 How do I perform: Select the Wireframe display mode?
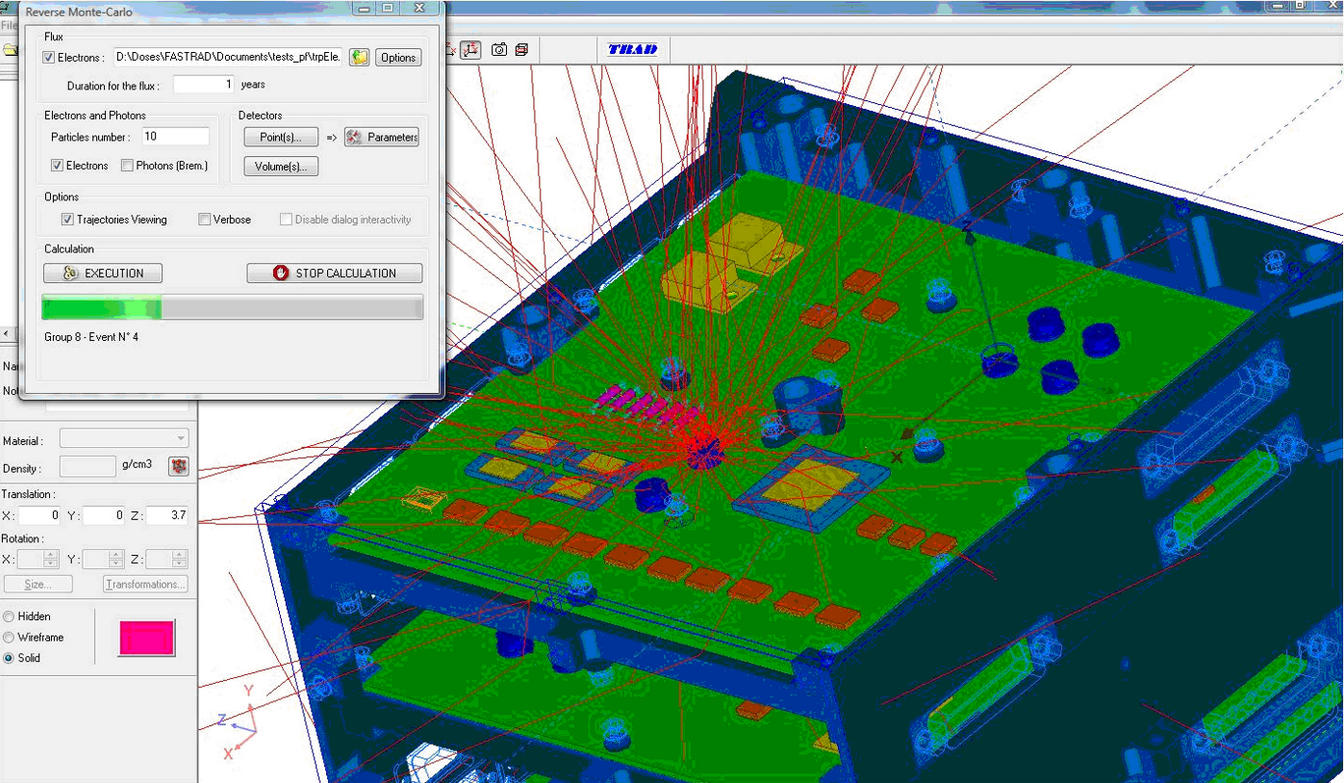9,637
